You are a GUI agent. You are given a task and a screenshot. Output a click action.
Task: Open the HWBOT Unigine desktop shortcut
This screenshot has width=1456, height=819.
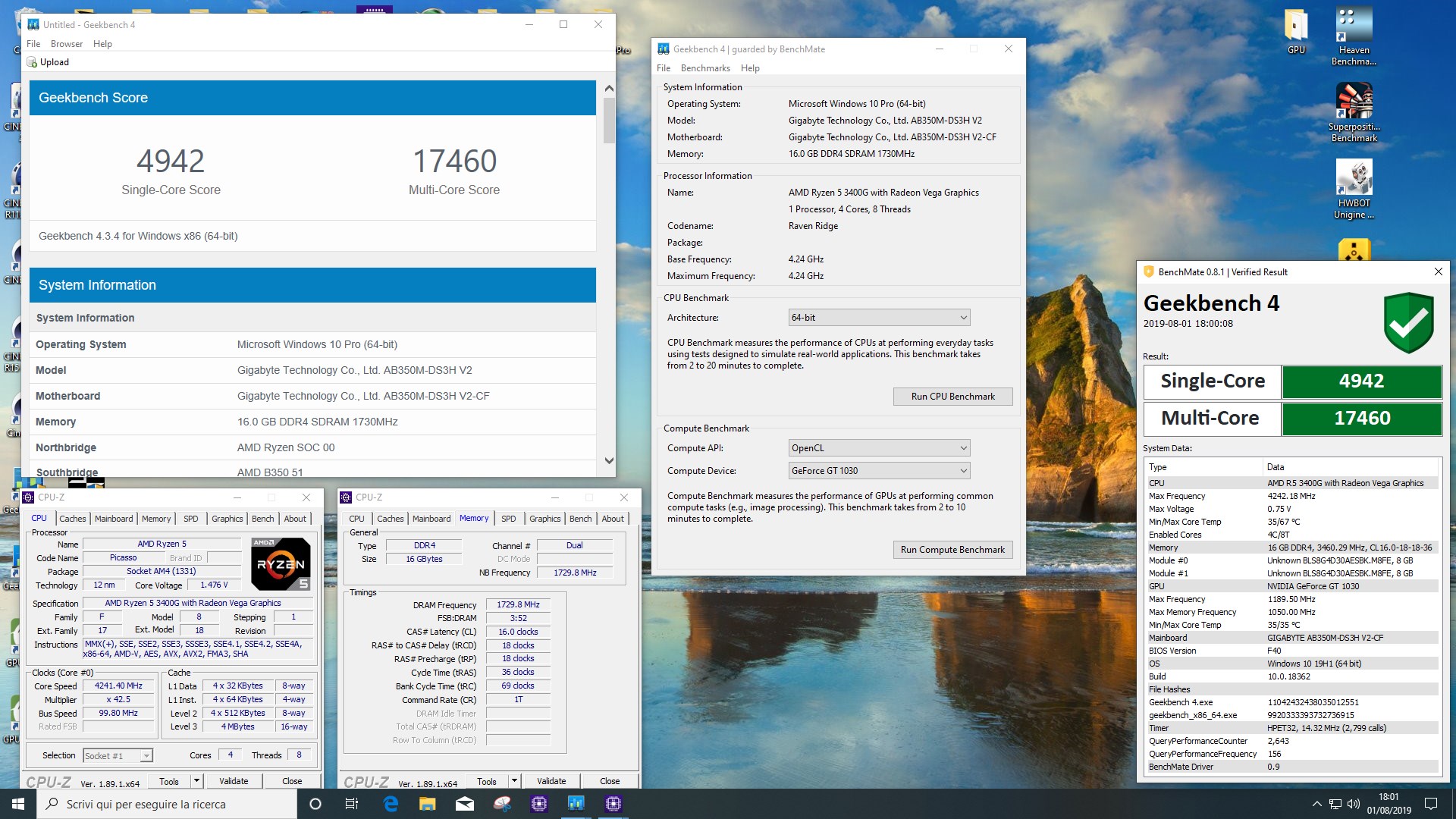click(1354, 190)
